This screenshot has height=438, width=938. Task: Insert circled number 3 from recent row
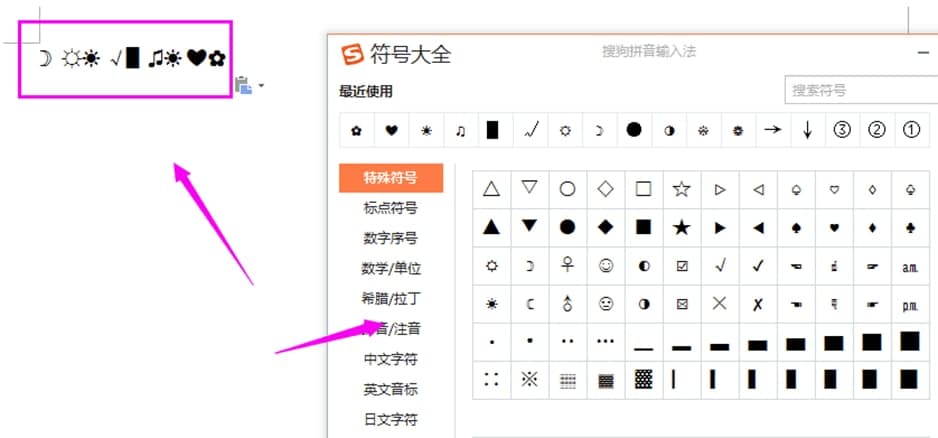point(842,130)
